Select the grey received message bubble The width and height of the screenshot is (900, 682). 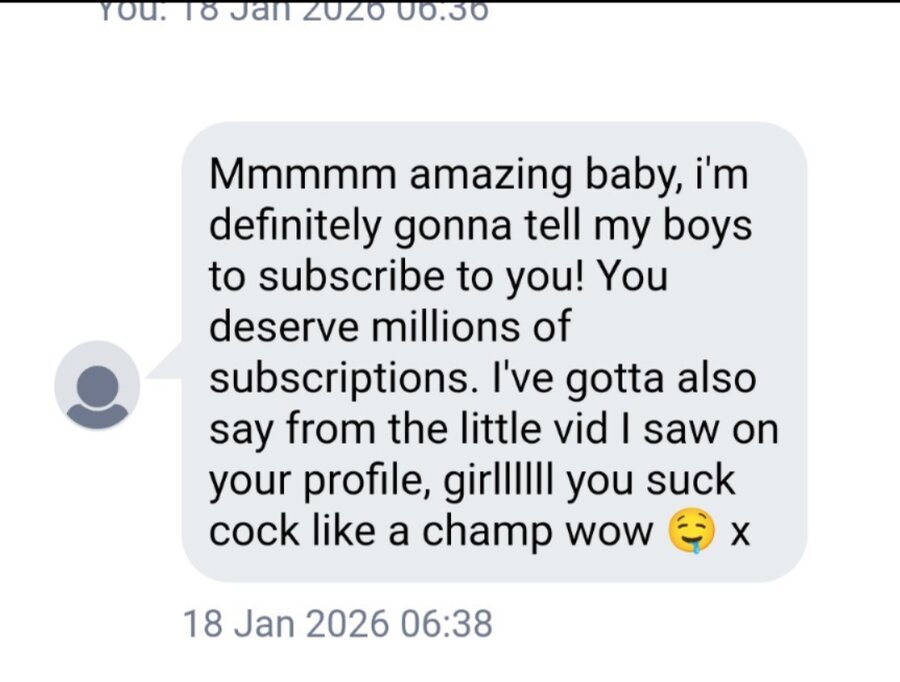(x=494, y=352)
